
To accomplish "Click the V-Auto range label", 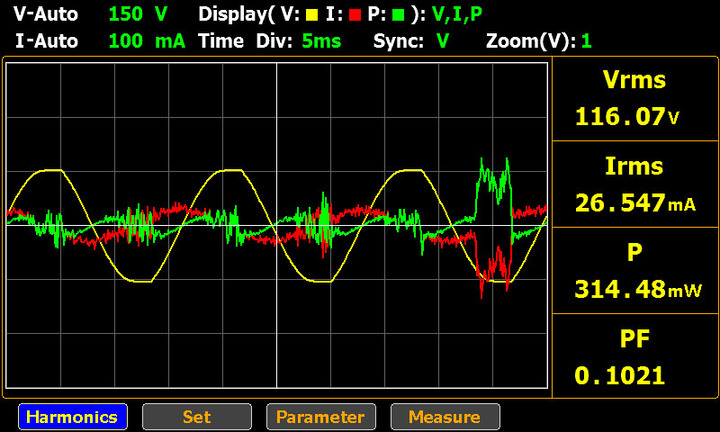I will click(46, 14).
